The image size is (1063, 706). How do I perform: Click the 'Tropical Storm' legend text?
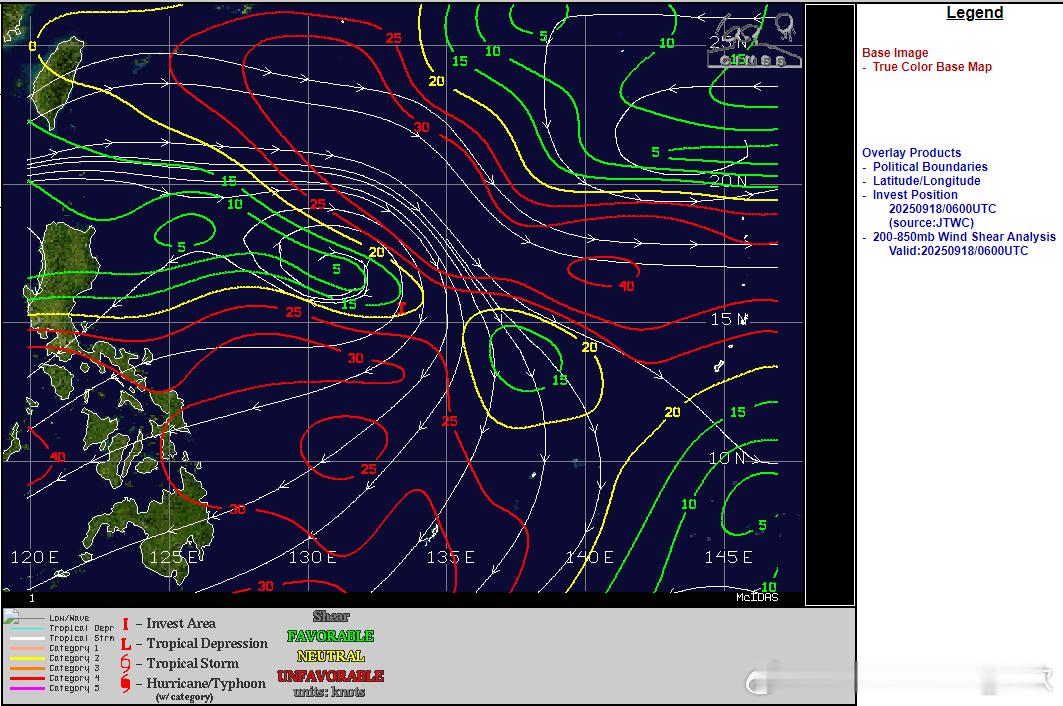193,663
